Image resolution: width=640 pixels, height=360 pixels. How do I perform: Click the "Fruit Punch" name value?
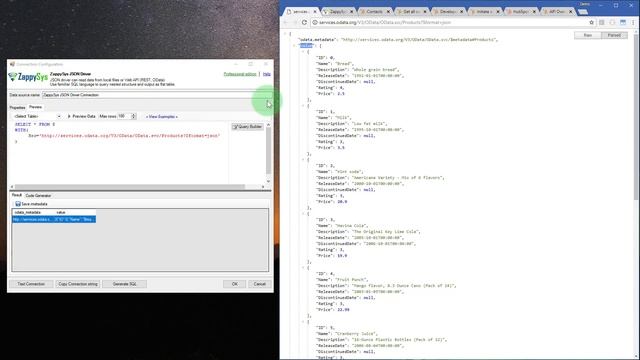351,280
